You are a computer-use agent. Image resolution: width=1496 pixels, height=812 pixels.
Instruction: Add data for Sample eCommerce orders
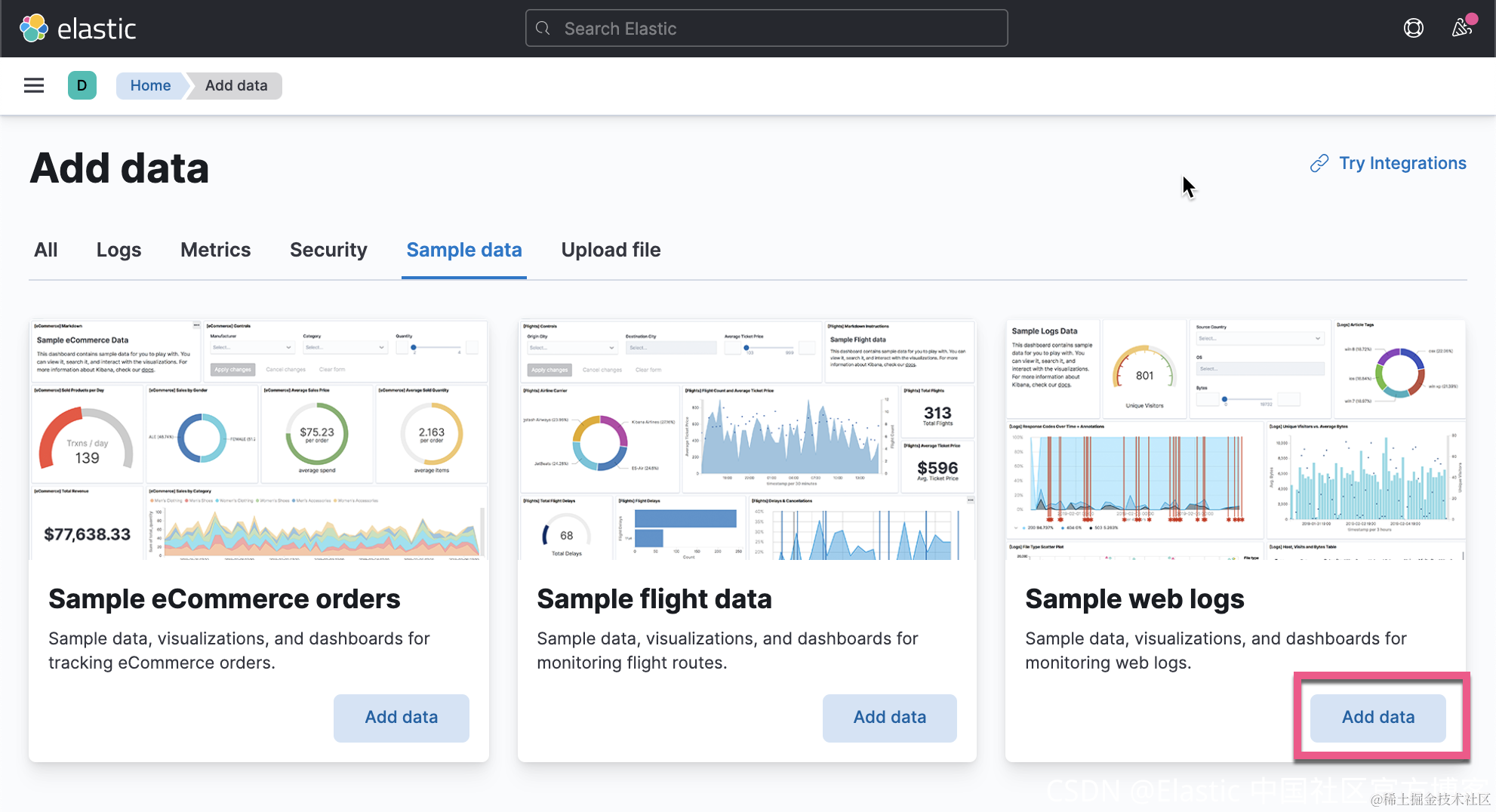pyautogui.click(x=402, y=718)
